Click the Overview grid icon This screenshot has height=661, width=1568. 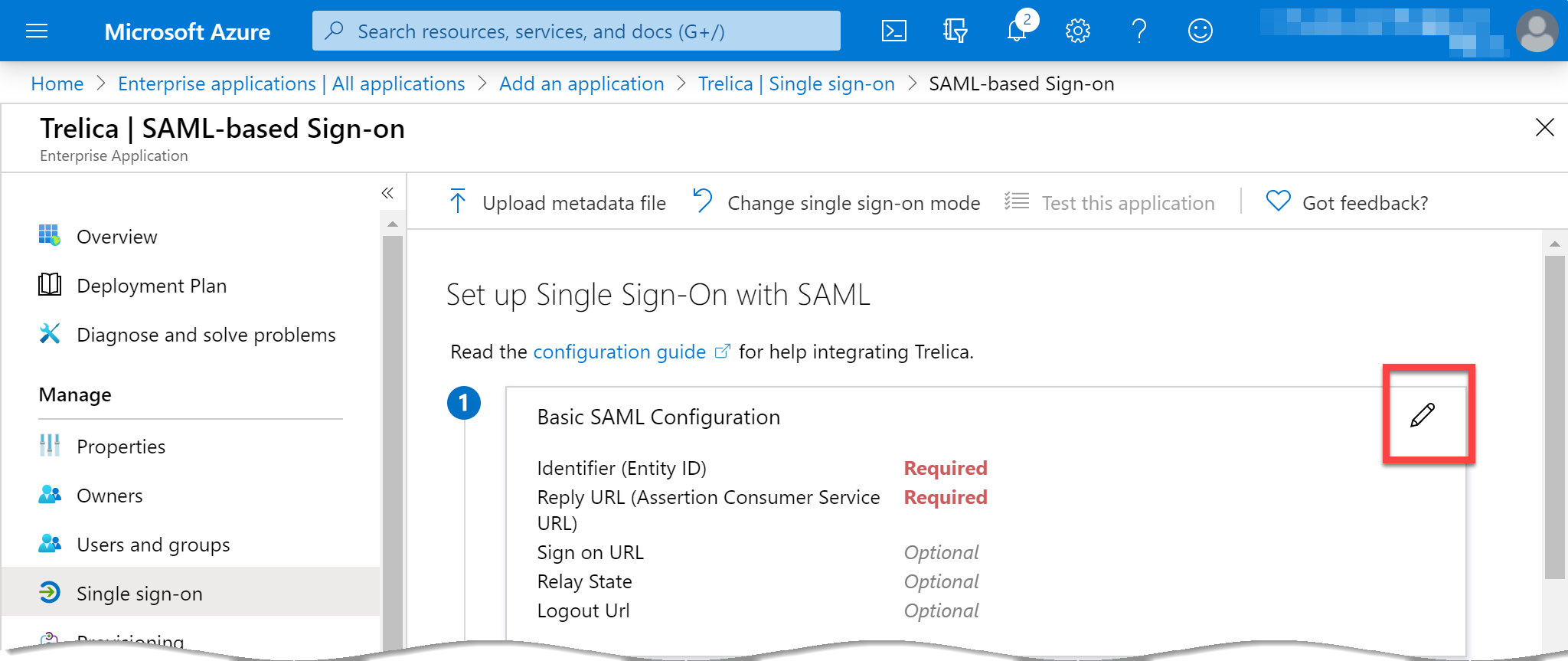pos(50,235)
